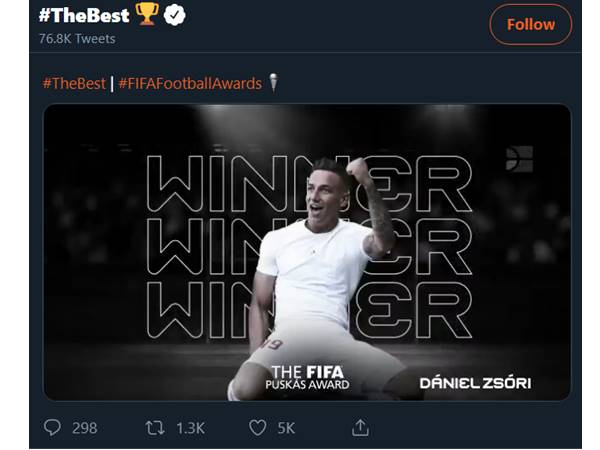Click the reply speech bubble icon
The width and height of the screenshot is (600, 450).
[x=53, y=428]
